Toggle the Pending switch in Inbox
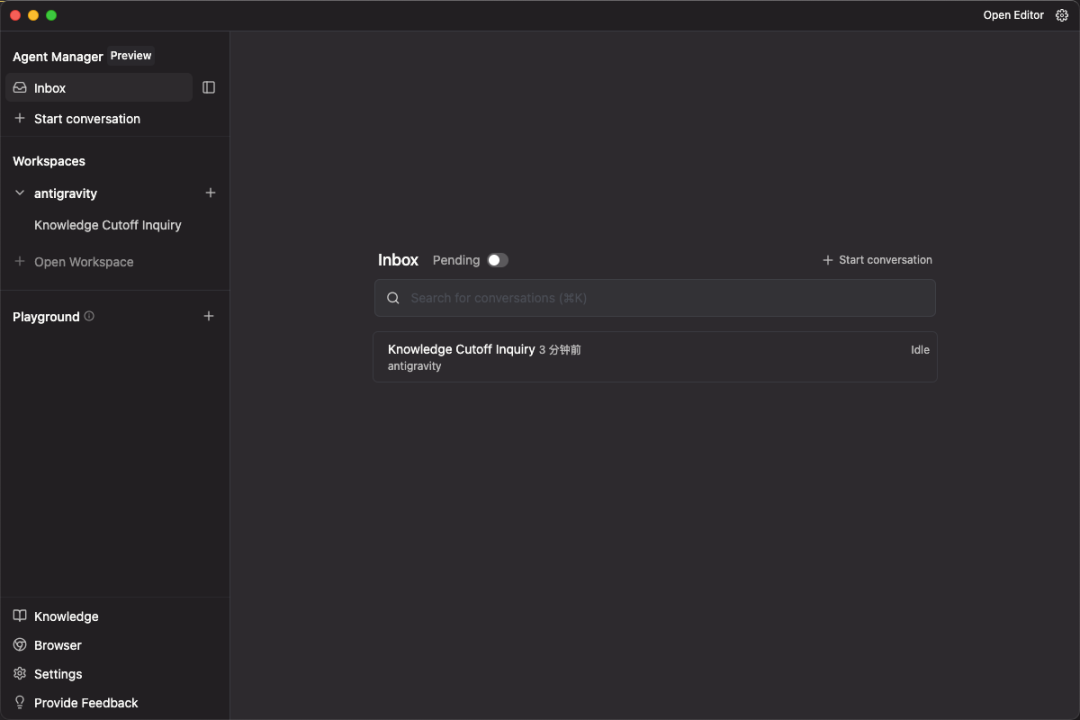The height and width of the screenshot is (720, 1080). [x=497, y=260]
